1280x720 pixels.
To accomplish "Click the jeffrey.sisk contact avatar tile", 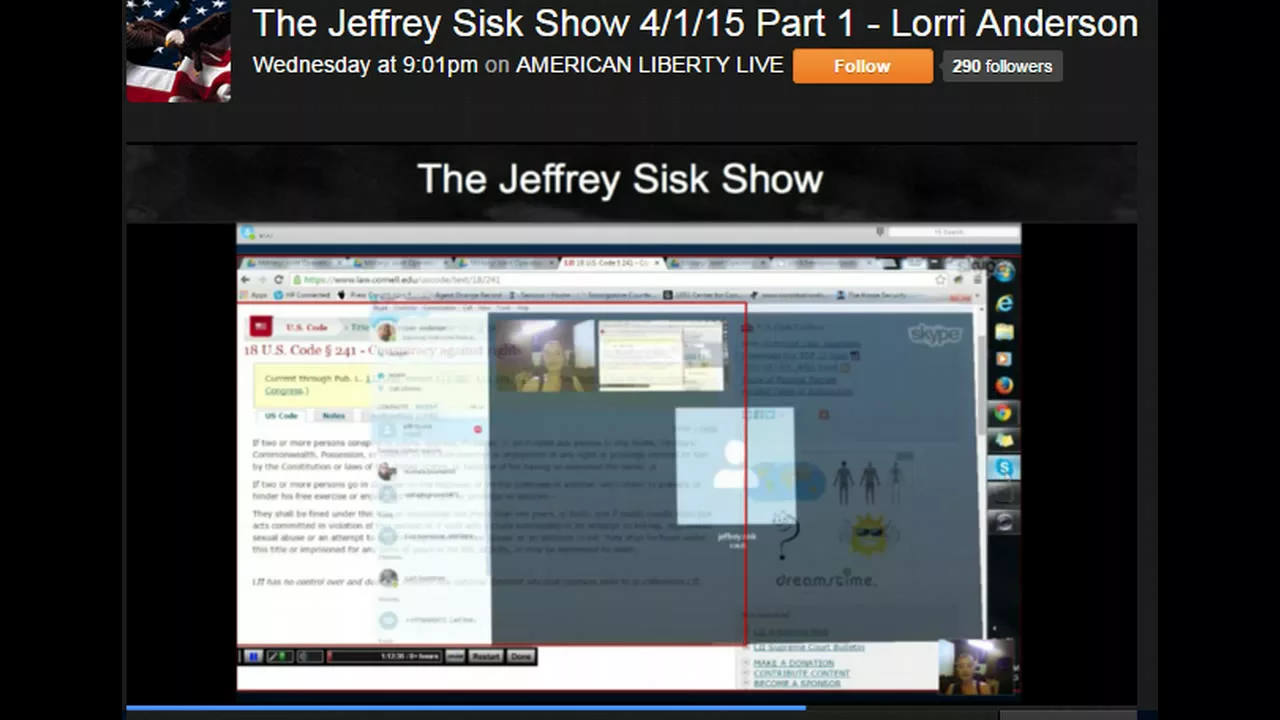I will coord(735,465).
